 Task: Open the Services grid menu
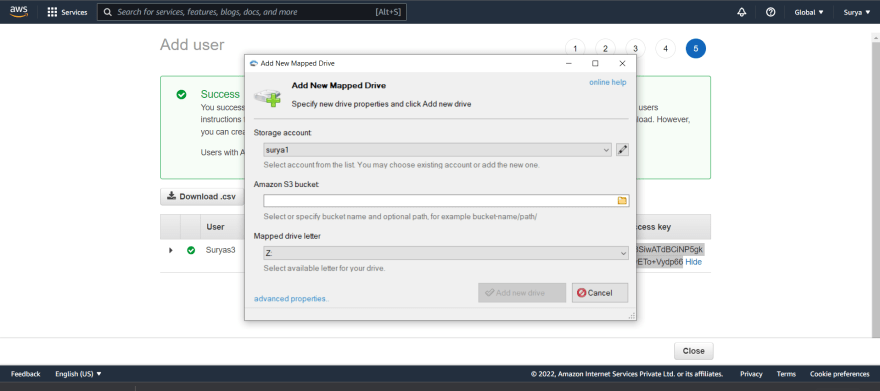(67, 12)
